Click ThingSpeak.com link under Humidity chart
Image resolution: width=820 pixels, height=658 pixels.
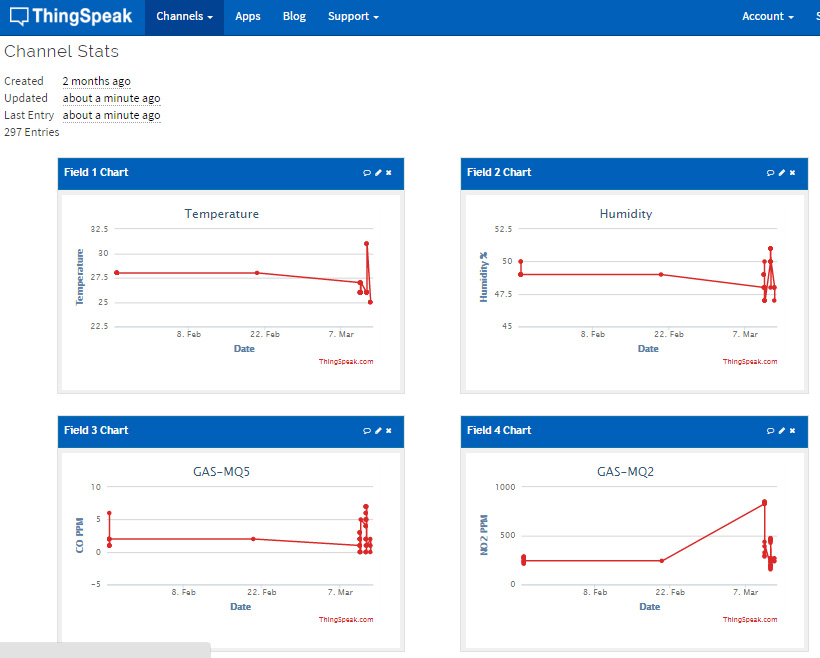[x=750, y=361]
